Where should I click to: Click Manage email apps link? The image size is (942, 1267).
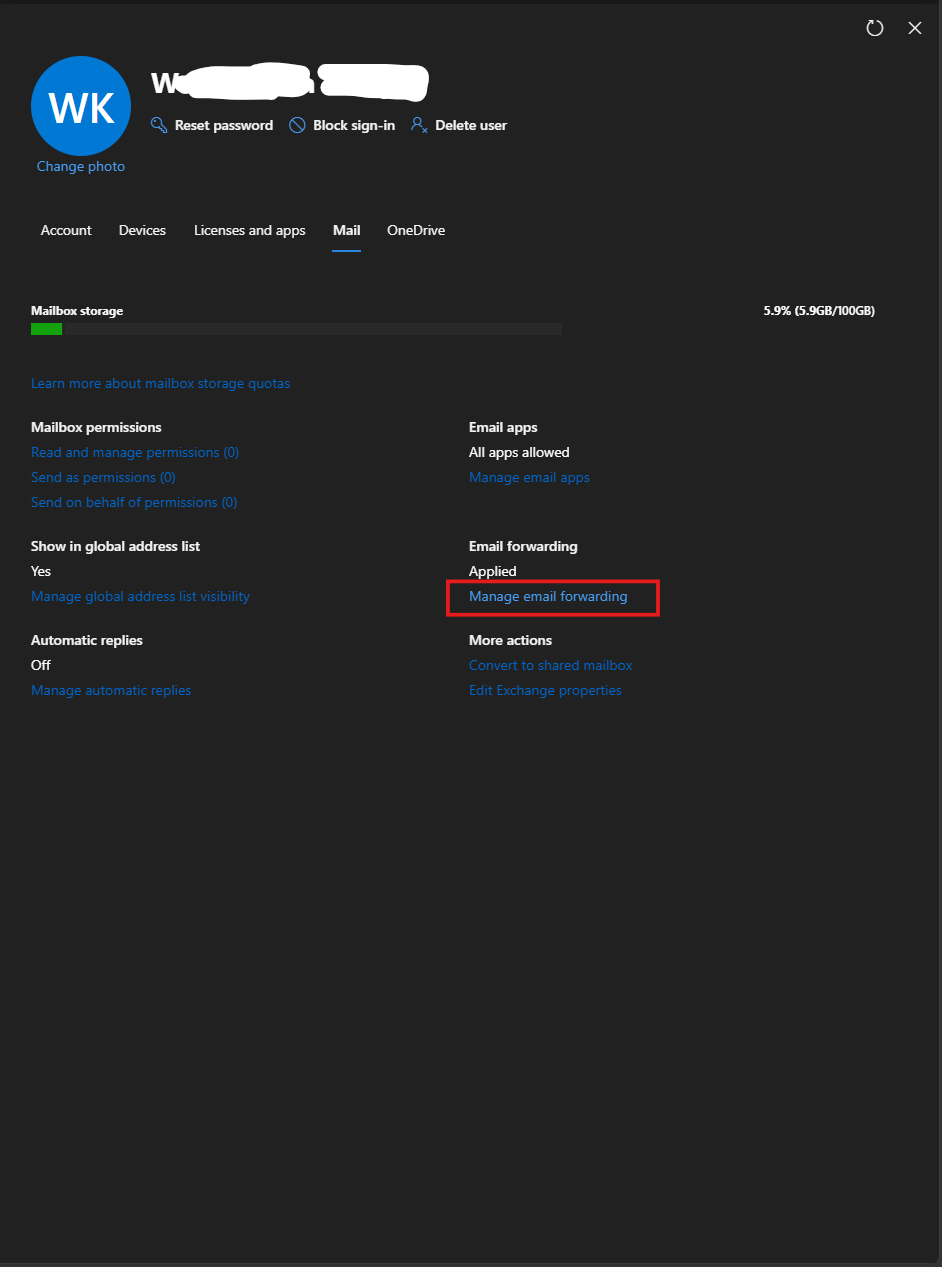pos(529,477)
